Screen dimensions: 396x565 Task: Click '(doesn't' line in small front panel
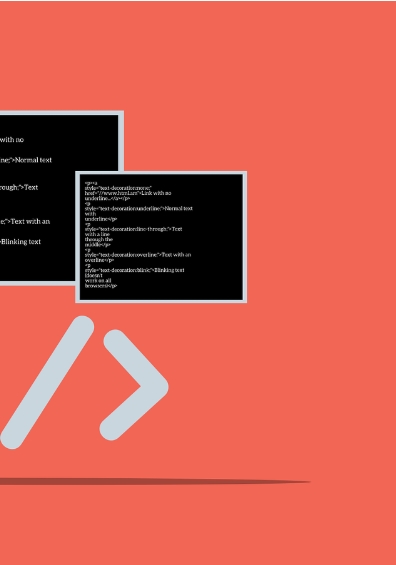[x=94, y=275]
